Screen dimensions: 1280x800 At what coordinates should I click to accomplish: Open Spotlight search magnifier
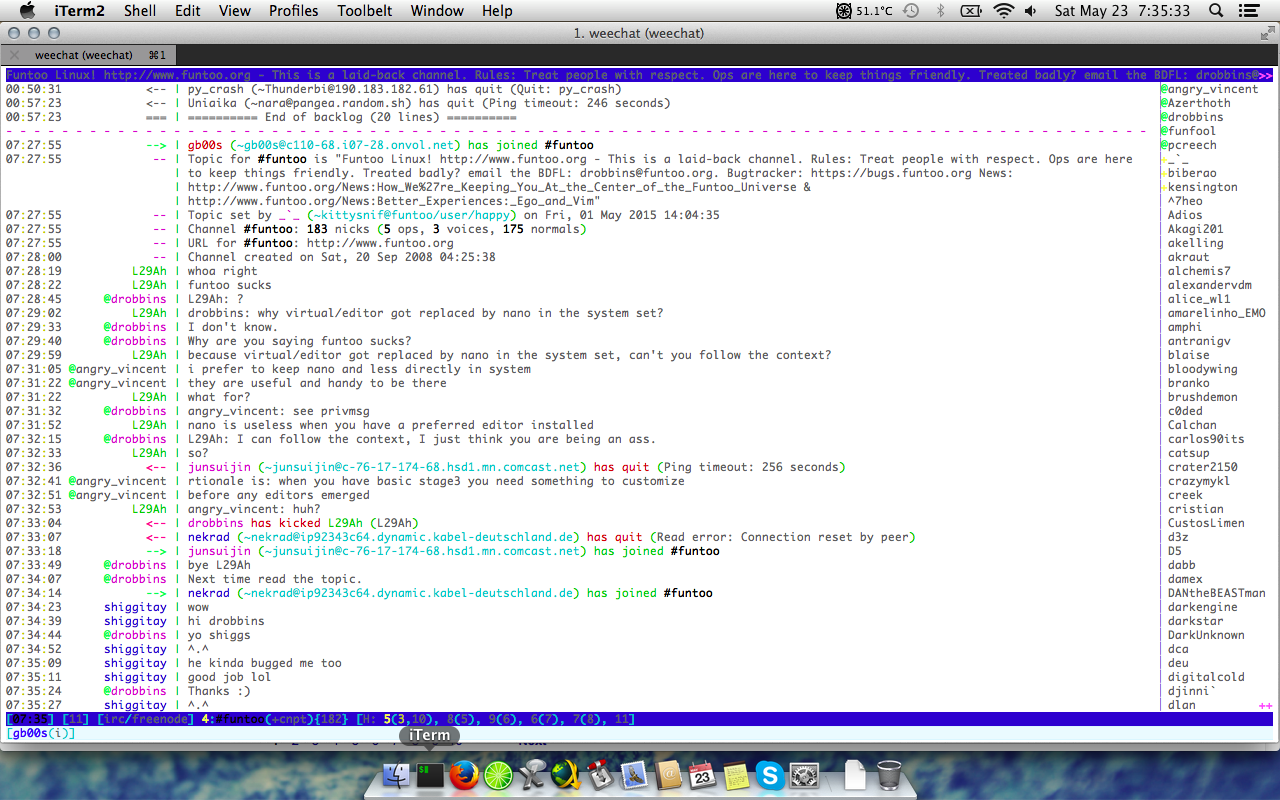1216,11
